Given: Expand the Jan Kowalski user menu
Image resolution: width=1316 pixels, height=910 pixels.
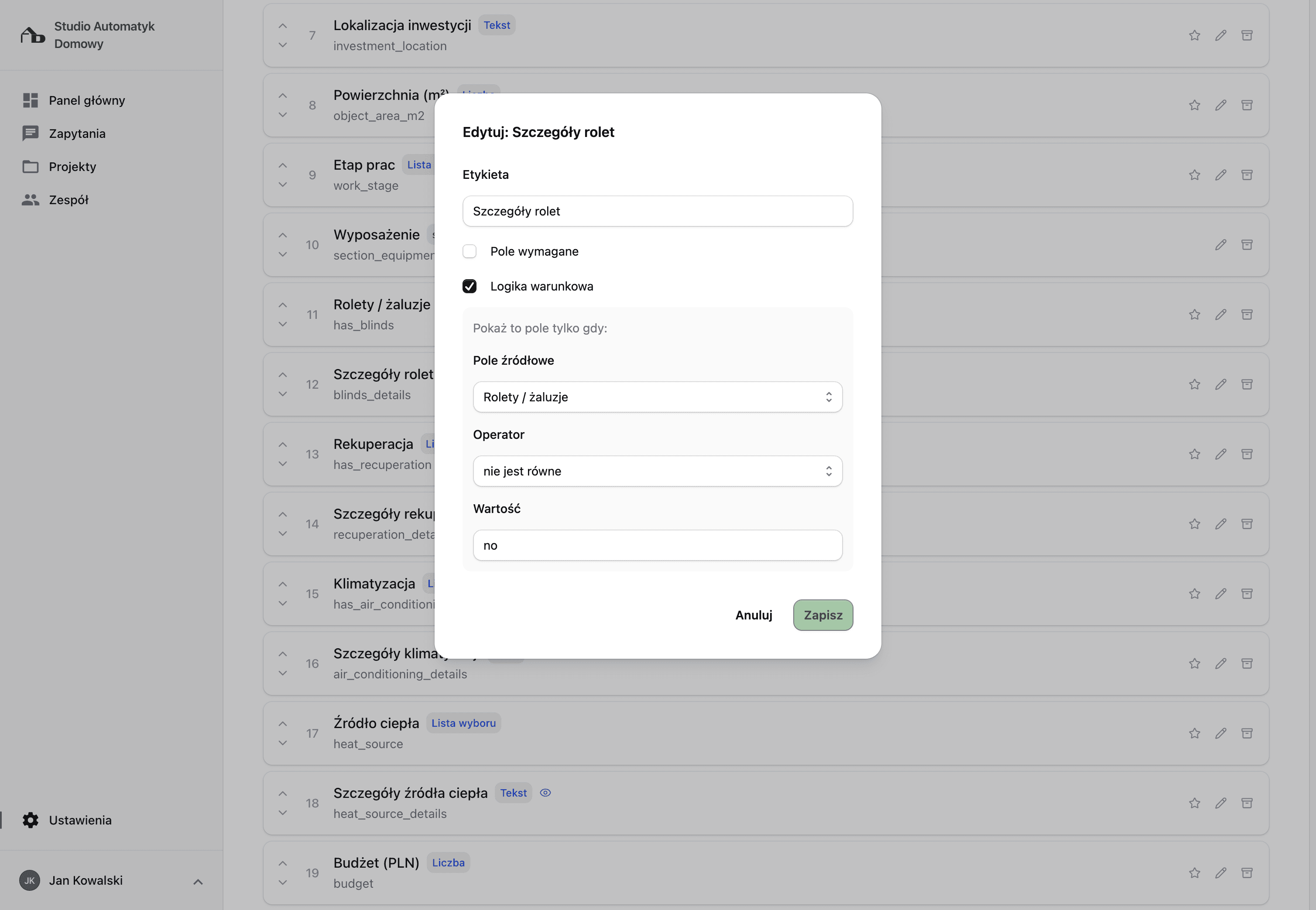Looking at the screenshot, I should point(198,882).
